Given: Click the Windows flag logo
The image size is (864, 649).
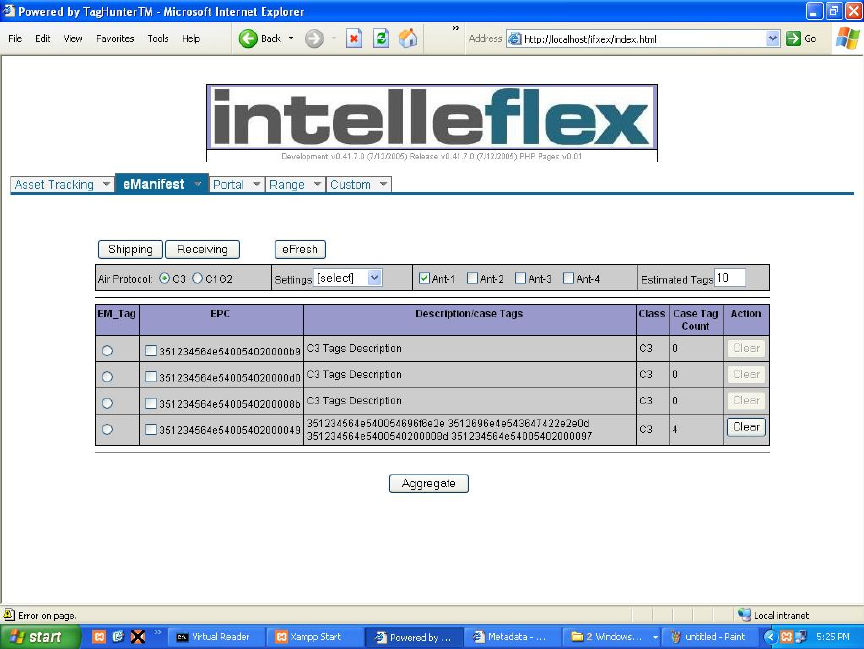Looking at the screenshot, I should [847, 39].
